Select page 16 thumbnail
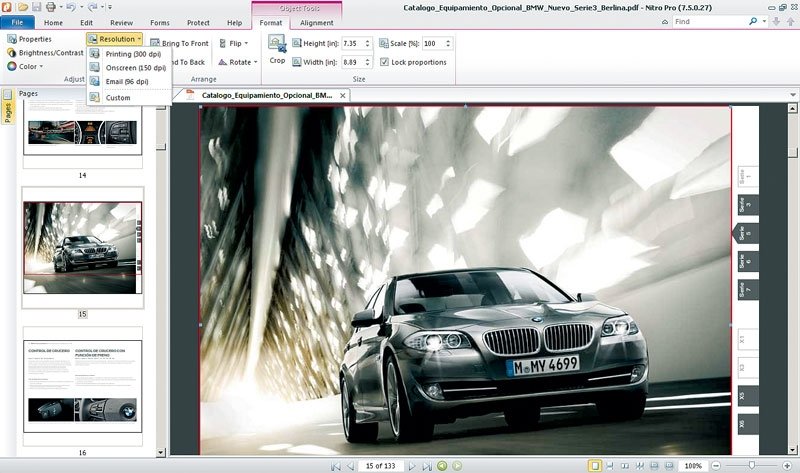The image size is (800, 473). (83, 387)
